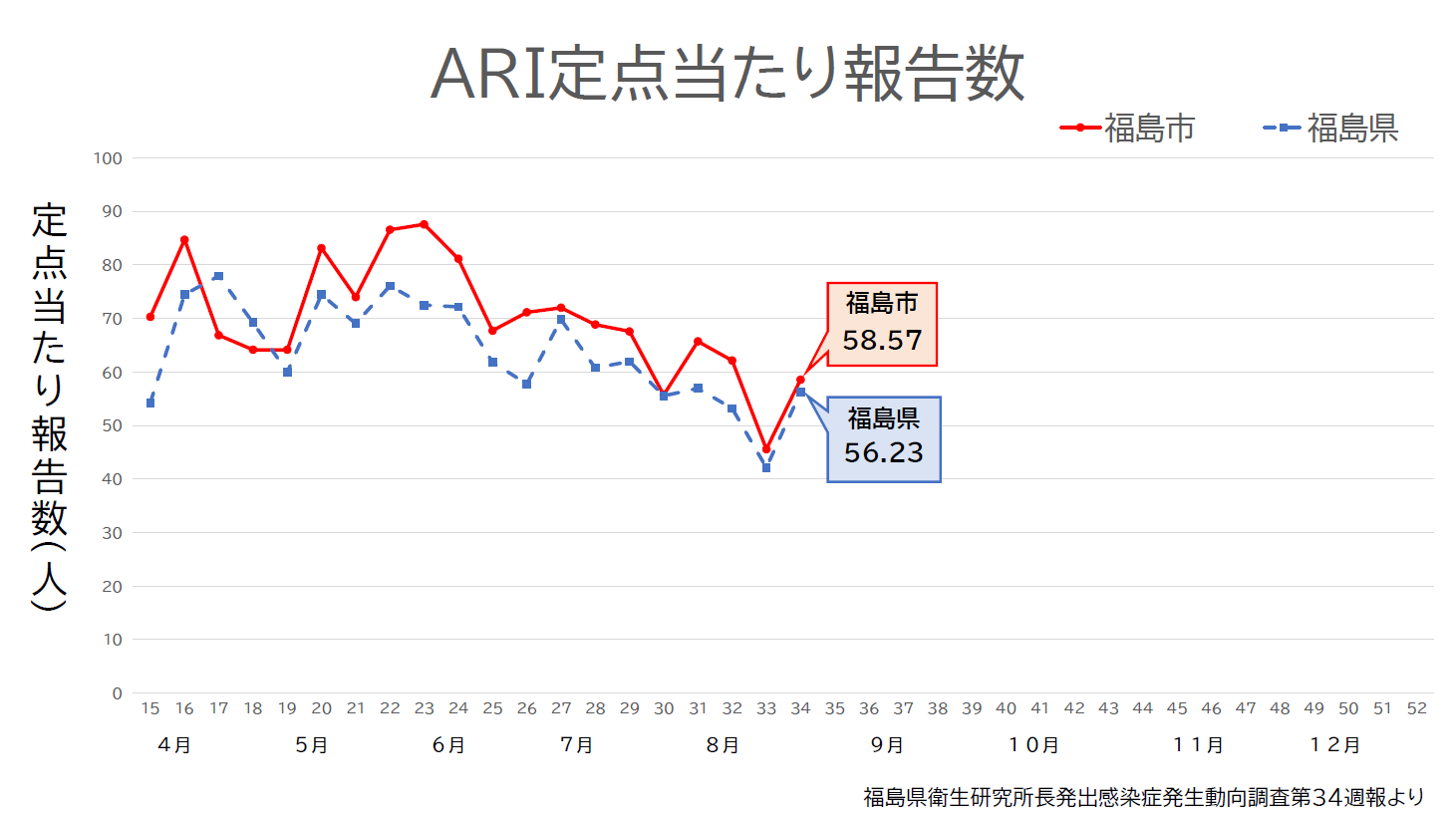The image size is (1456, 817).
Task: Click the red 福島市 data point at week 33
Action: (766, 449)
